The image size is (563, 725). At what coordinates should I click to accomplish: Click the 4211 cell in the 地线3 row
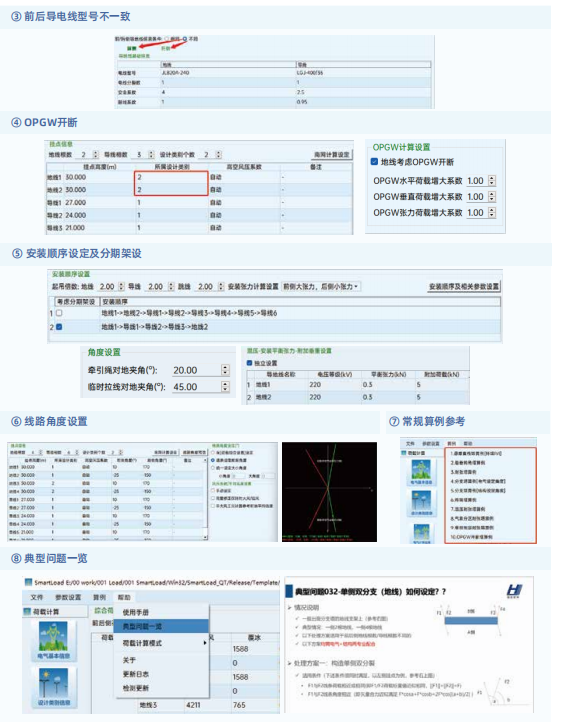click(193, 705)
